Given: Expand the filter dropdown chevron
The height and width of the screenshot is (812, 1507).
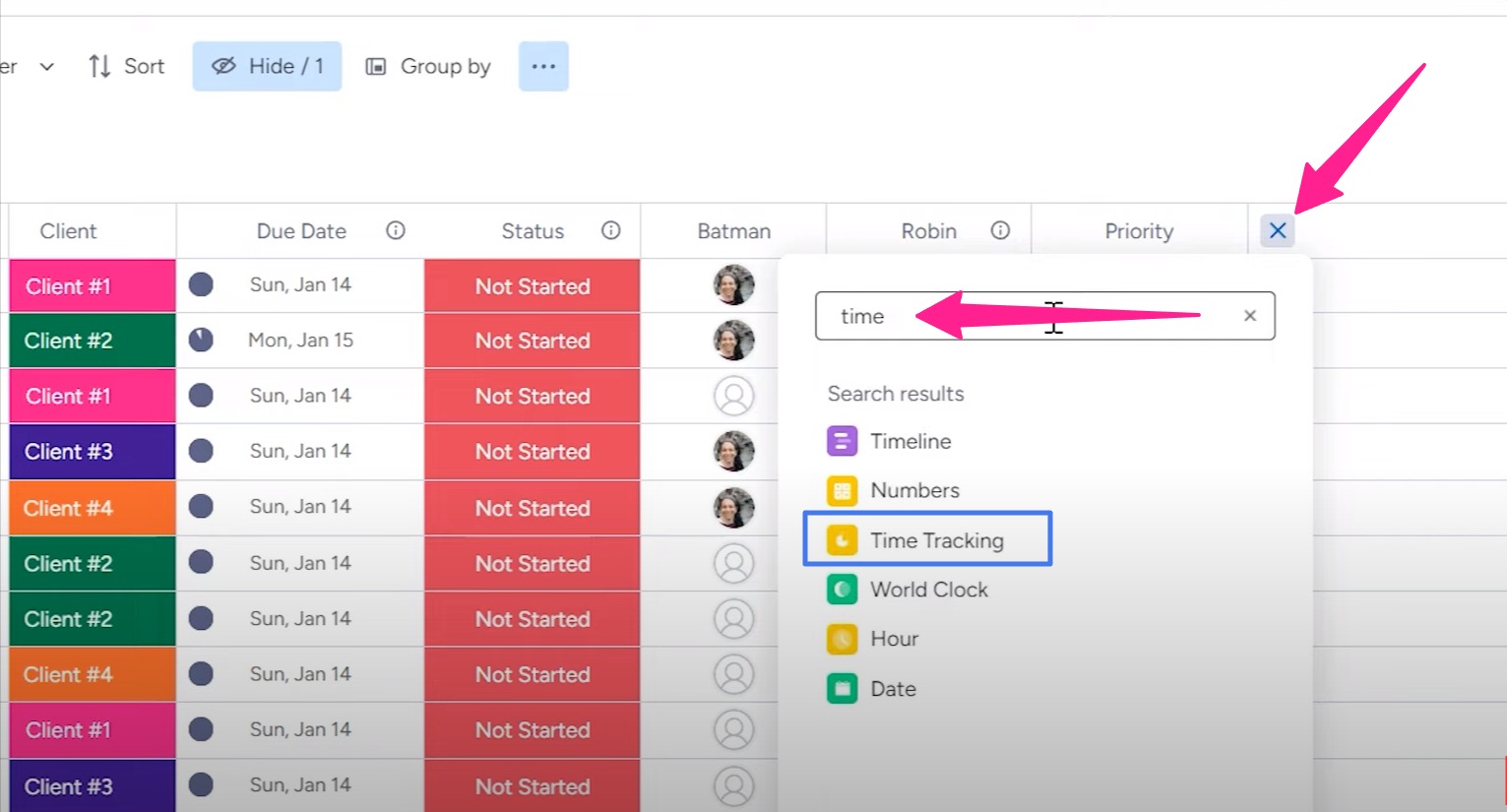Looking at the screenshot, I should [x=46, y=66].
